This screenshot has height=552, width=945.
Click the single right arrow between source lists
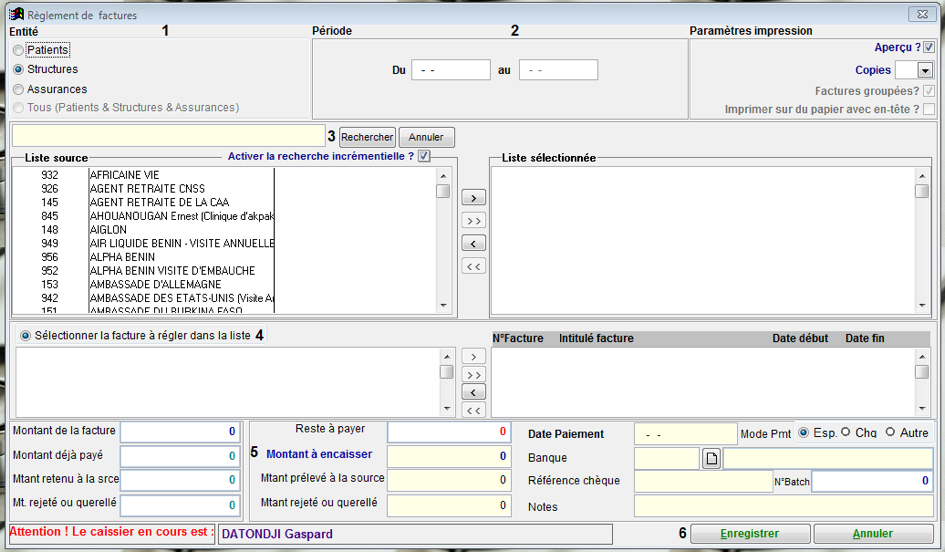pyautogui.click(x=473, y=198)
